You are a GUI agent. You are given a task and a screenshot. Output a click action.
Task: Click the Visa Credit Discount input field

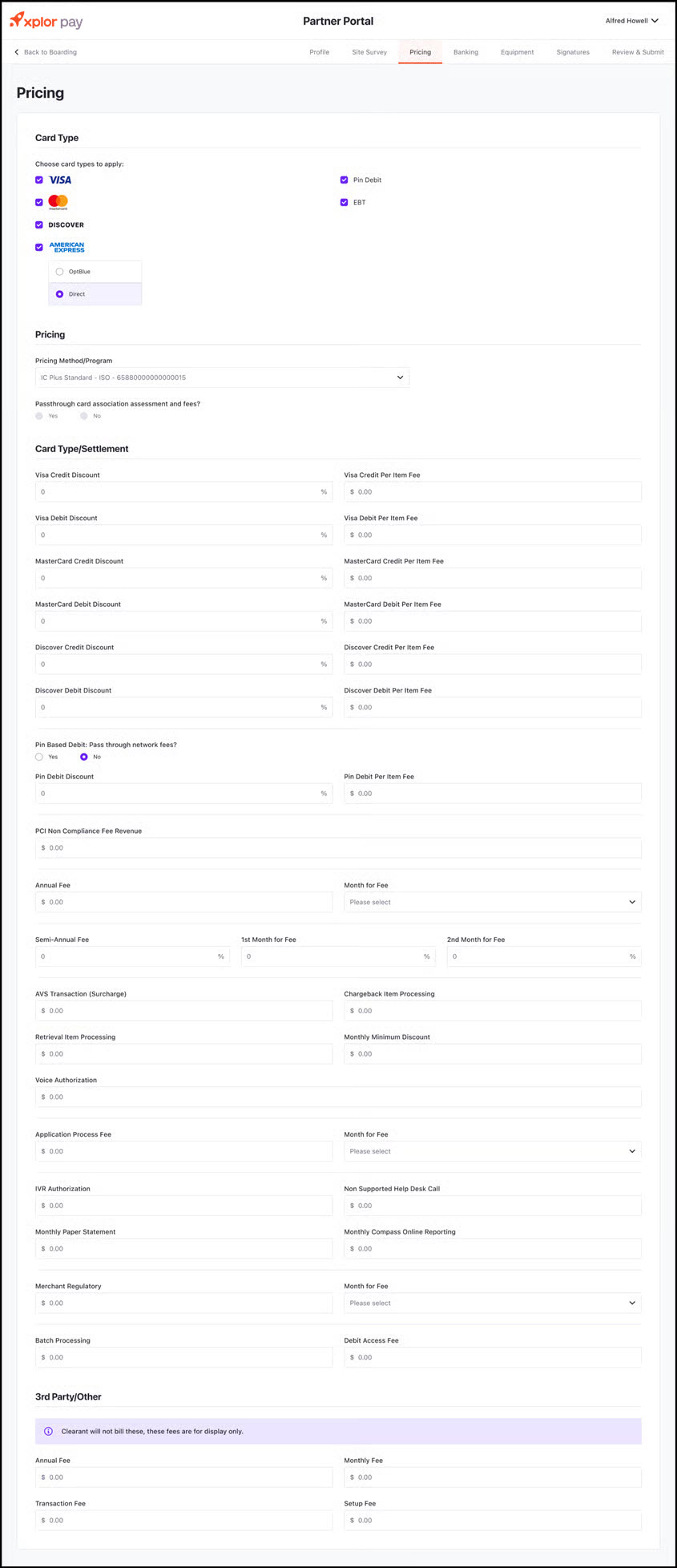(178, 492)
